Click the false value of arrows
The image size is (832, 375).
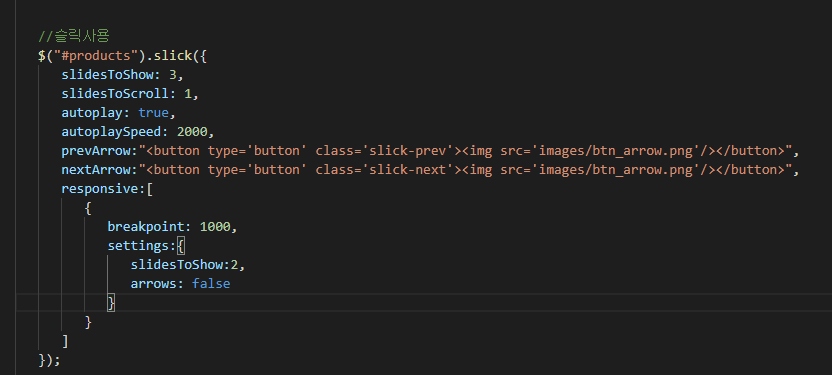211,284
